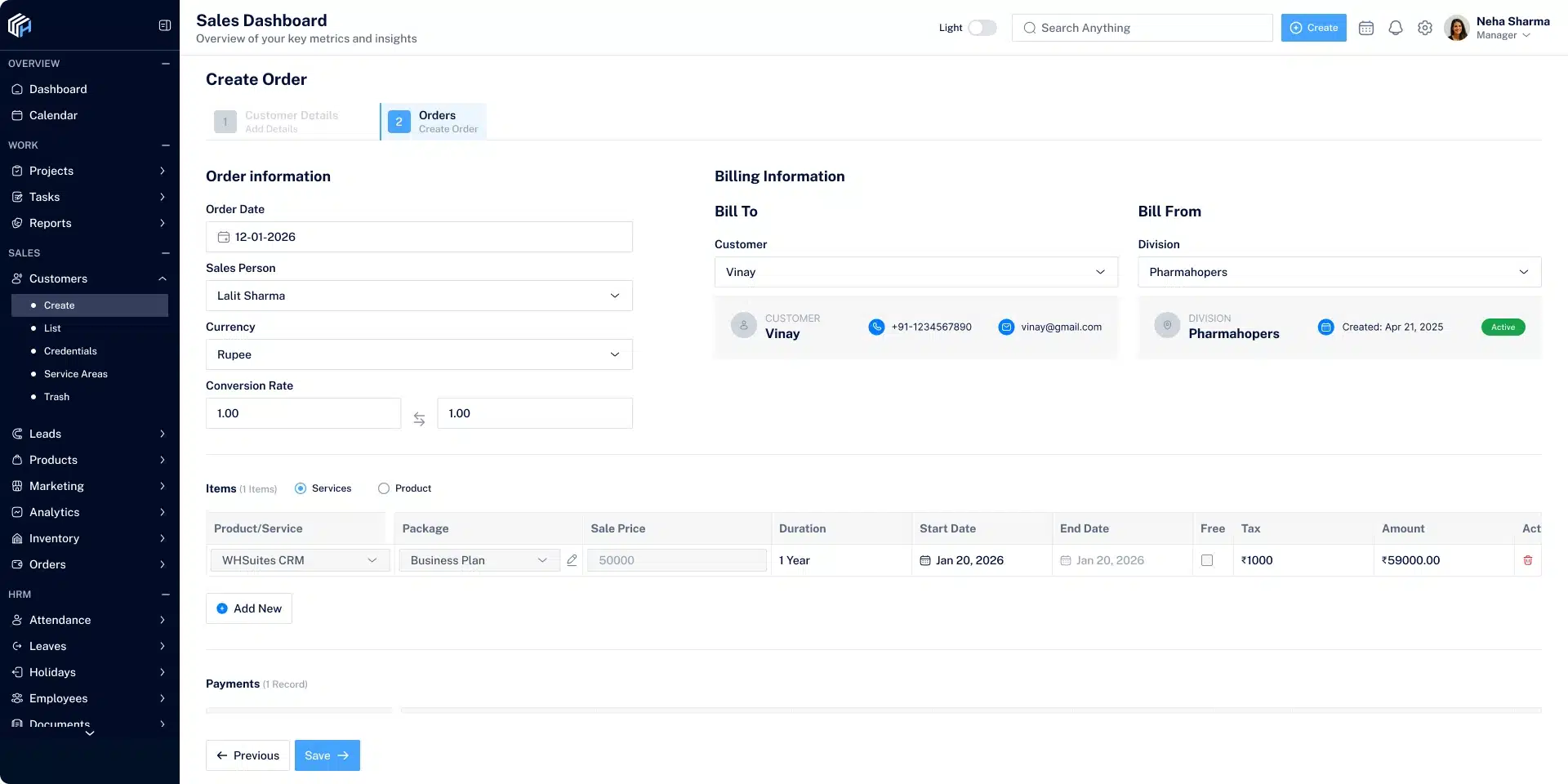Open the calendar icon in header
This screenshot has width=1568, height=784.
coord(1365,28)
